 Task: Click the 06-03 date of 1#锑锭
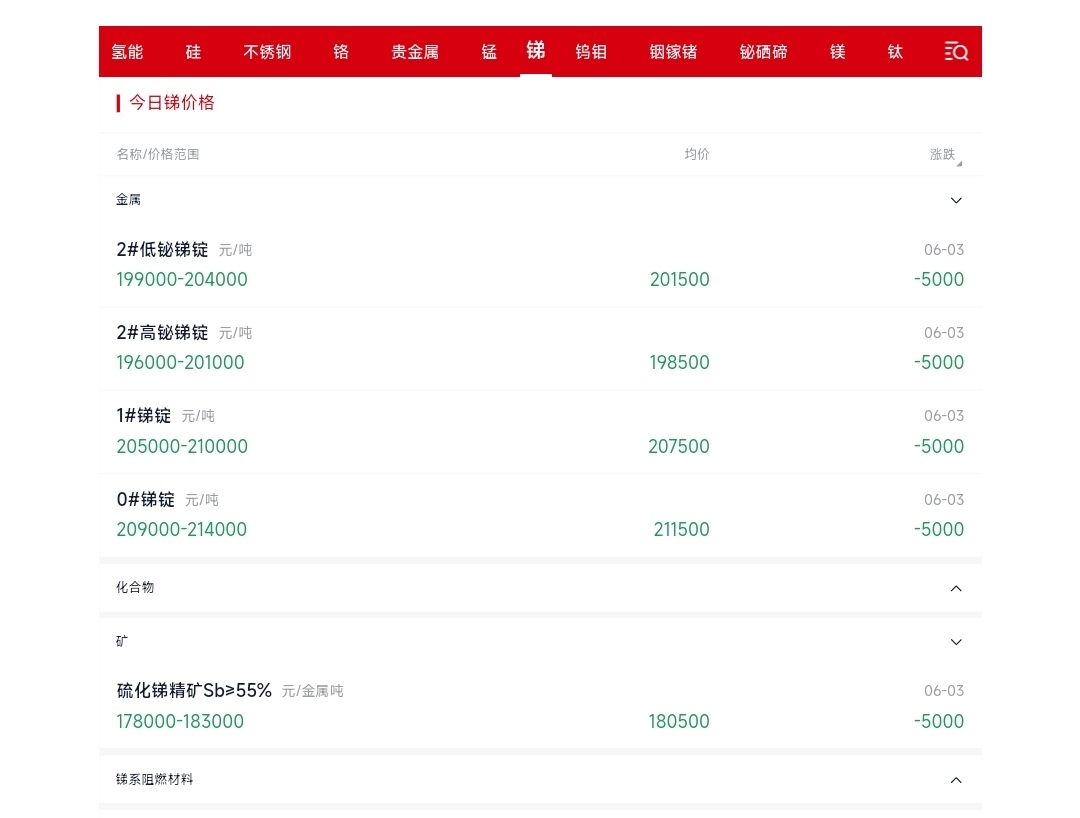tap(944, 416)
